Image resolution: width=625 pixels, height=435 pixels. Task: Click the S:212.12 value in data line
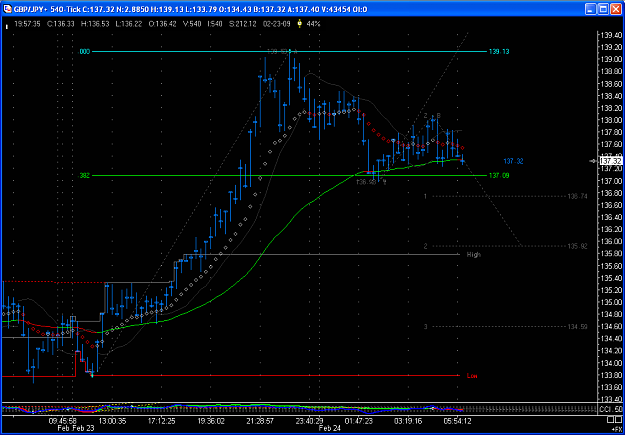(242, 24)
